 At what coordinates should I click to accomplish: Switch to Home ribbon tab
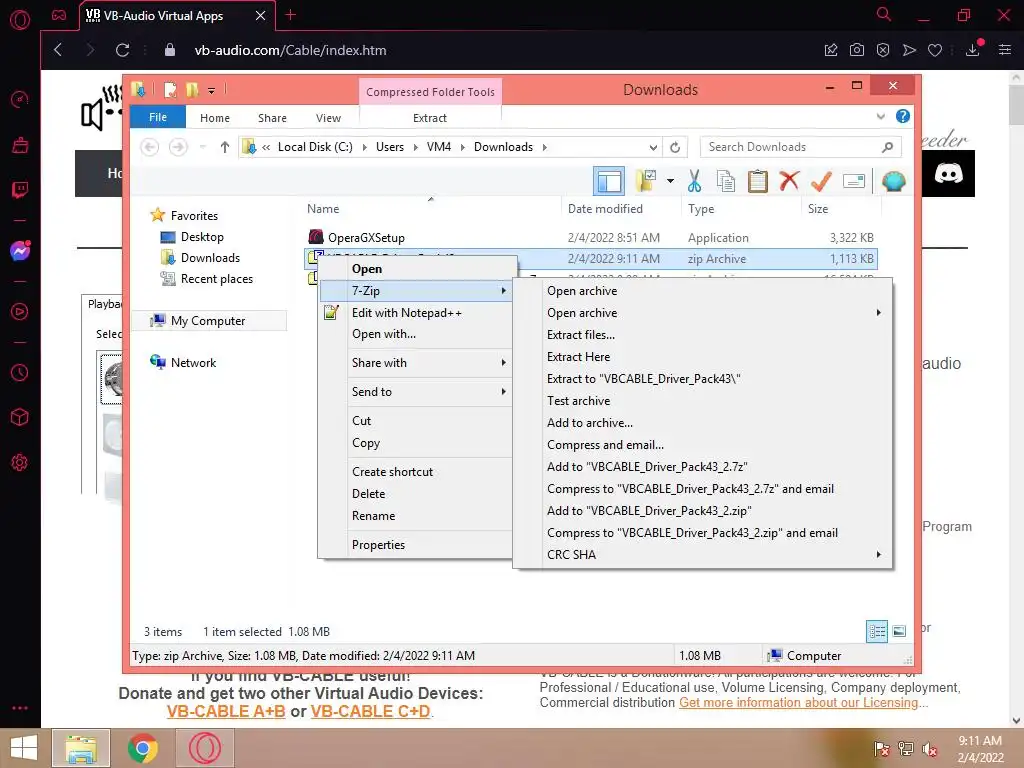pyautogui.click(x=215, y=118)
